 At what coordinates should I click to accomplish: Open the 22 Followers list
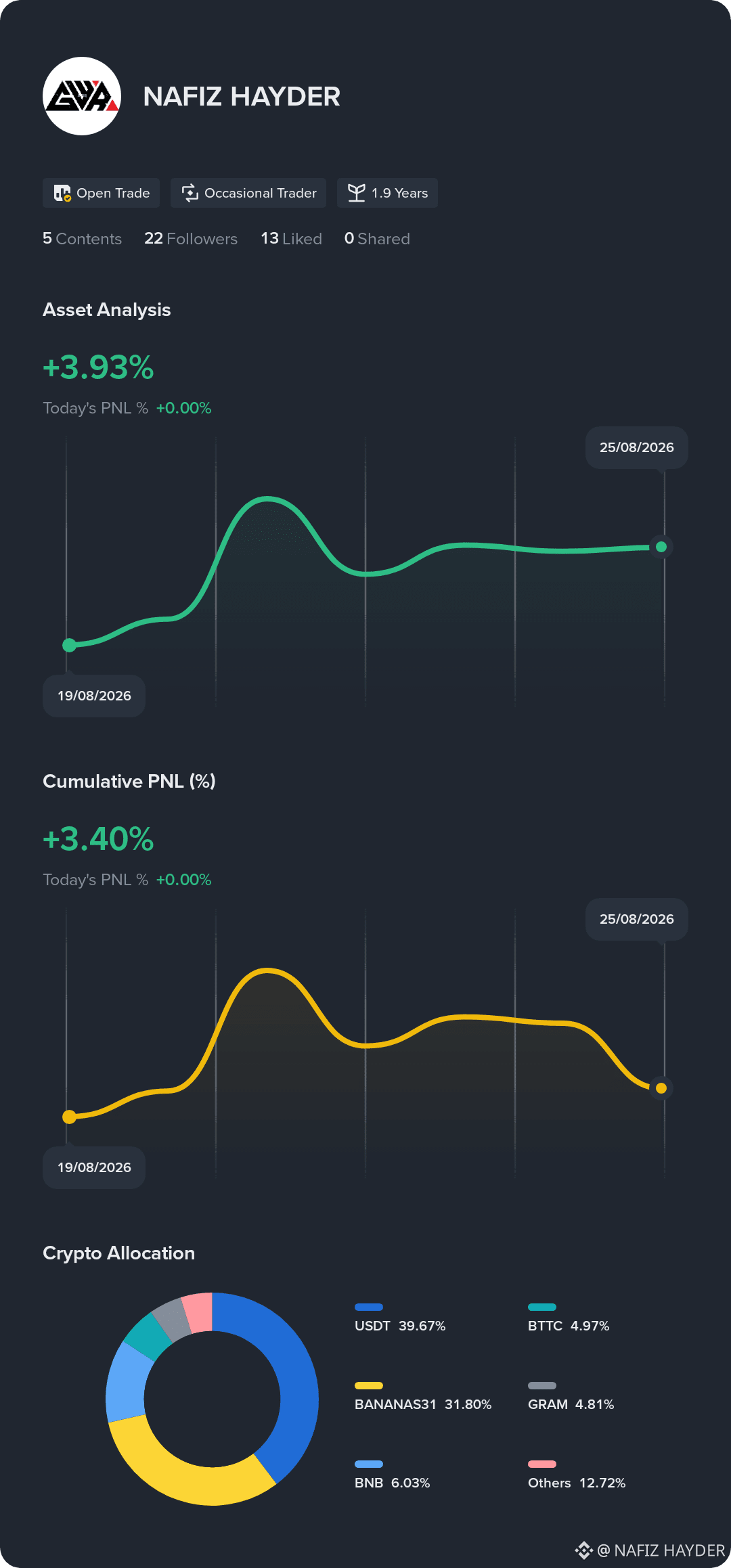coord(191,238)
